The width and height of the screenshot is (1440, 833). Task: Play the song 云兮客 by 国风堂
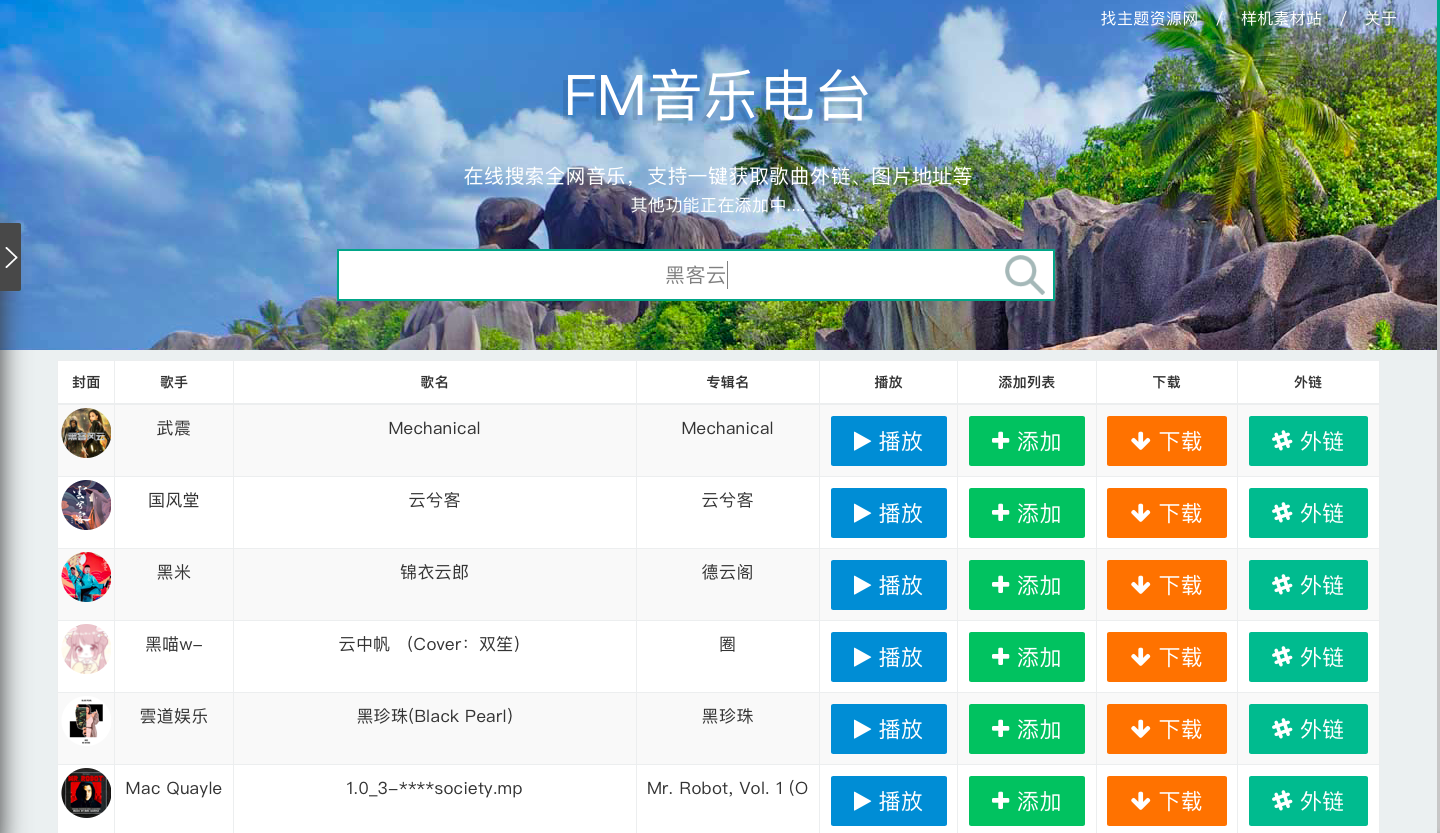coord(888,513)
